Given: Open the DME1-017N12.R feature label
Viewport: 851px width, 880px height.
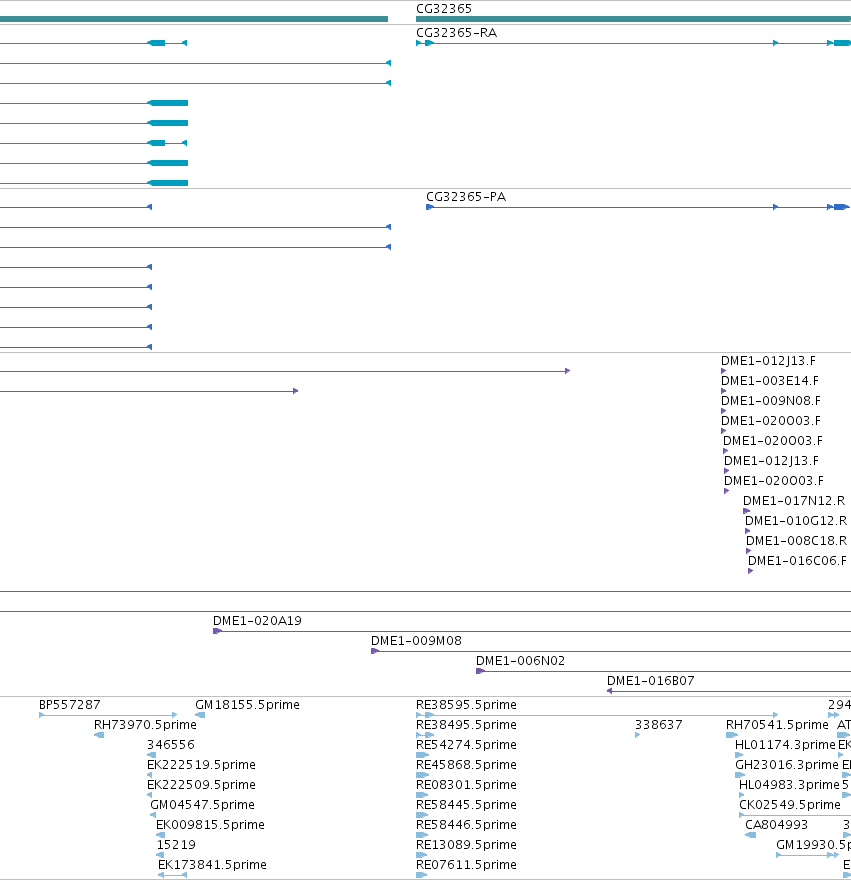Looking at the screenshot, I should pyautogui.click(x=794, y=501).
